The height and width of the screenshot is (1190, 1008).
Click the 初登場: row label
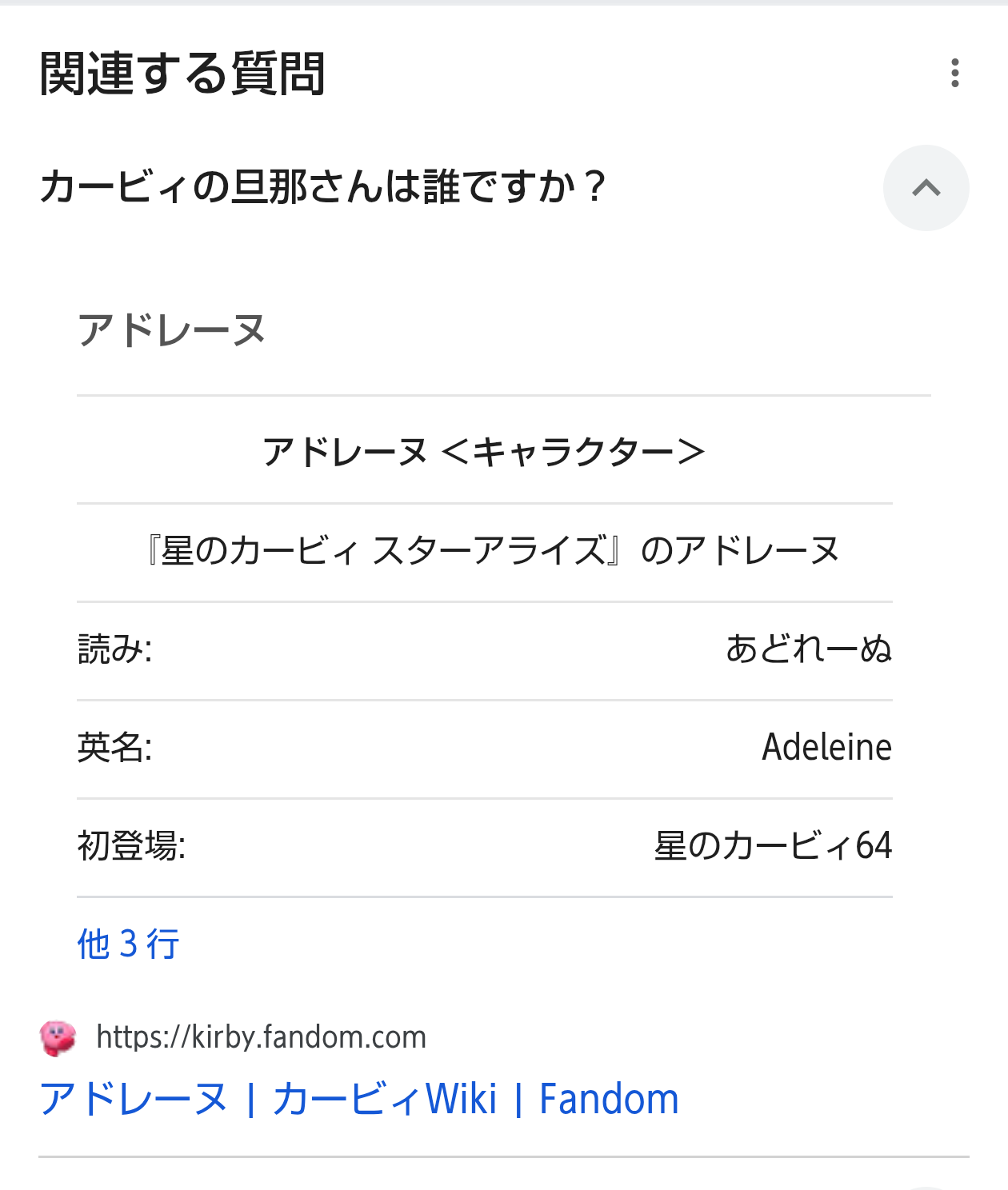(x=131, y=846)
